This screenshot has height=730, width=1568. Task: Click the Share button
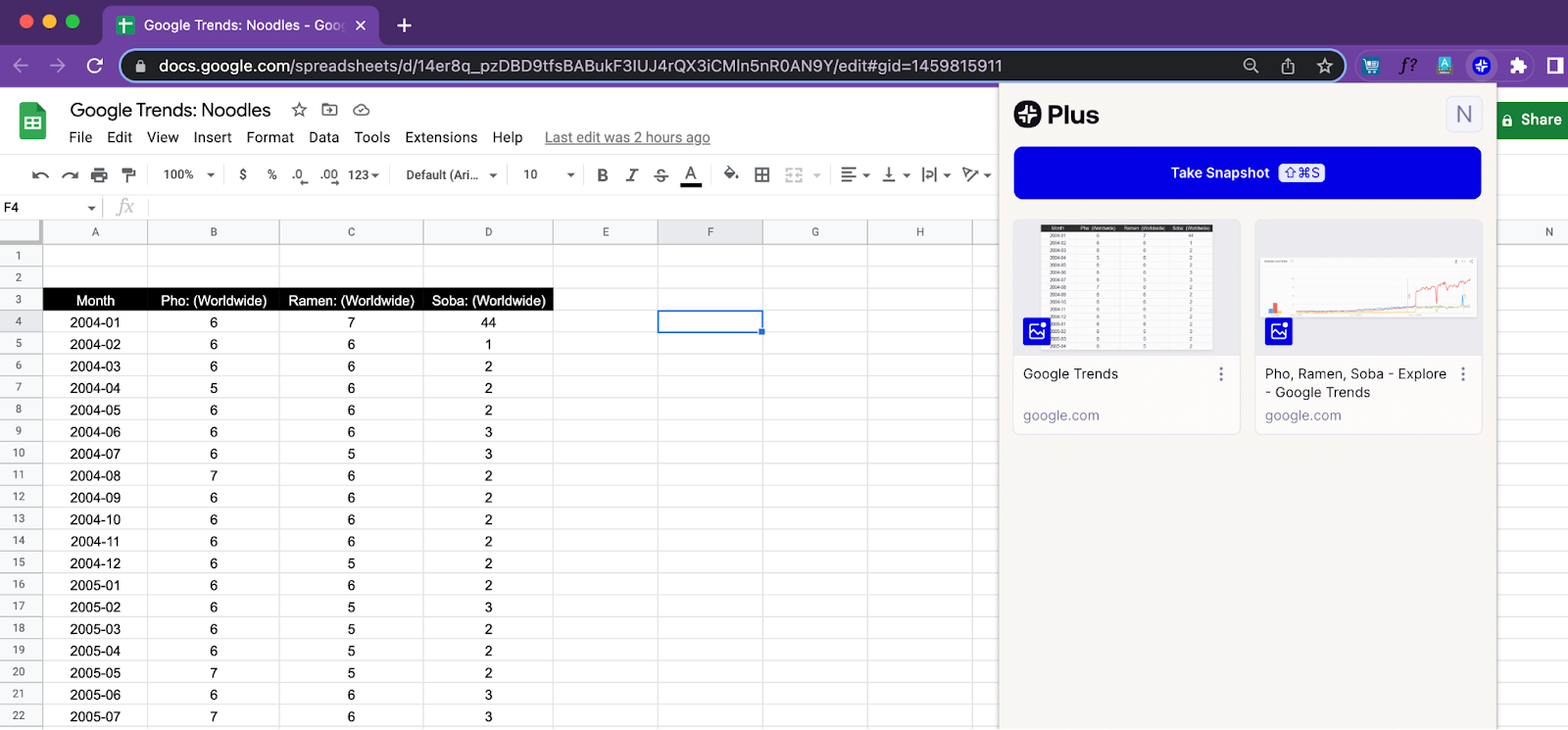tap(1532, 120)
